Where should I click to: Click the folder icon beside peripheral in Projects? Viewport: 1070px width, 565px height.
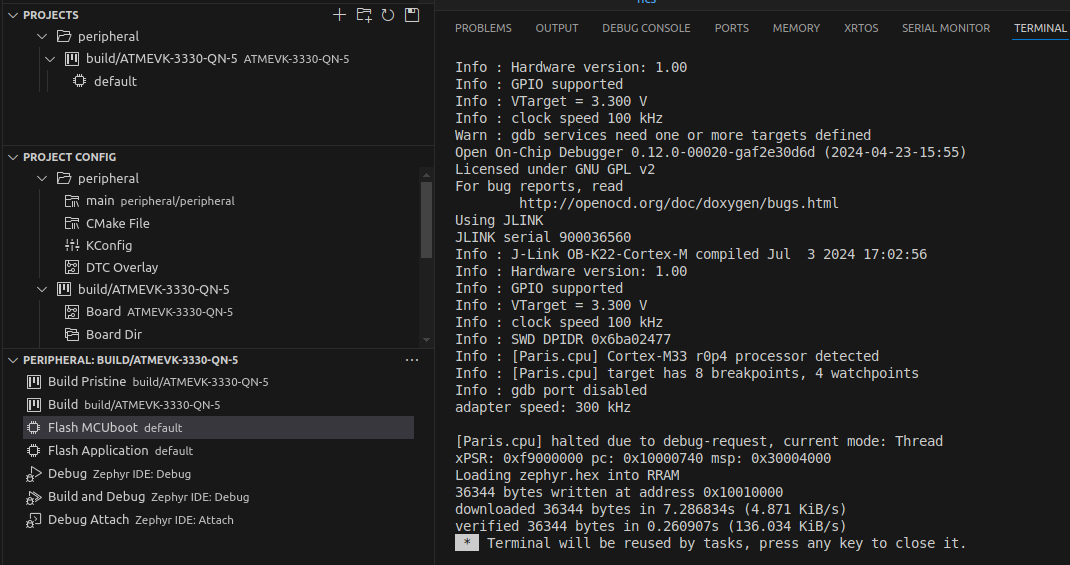64,36
